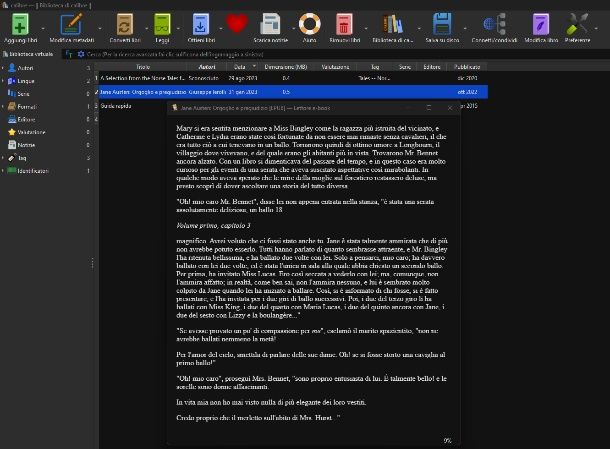The height and width of the screenshot is (449, 610).
Task: Sort by the Titolo column header
Action: 143,67
